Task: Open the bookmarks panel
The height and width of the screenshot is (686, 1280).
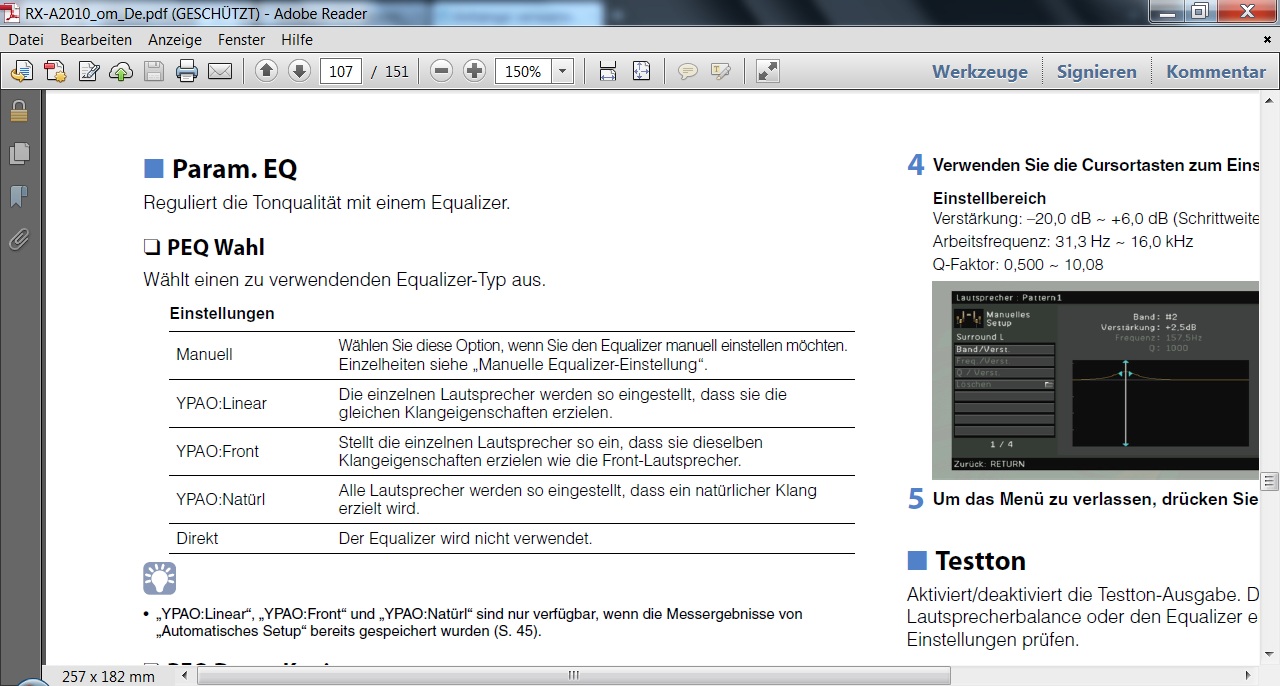Action: pyautogui.click(x=19, y=196)
